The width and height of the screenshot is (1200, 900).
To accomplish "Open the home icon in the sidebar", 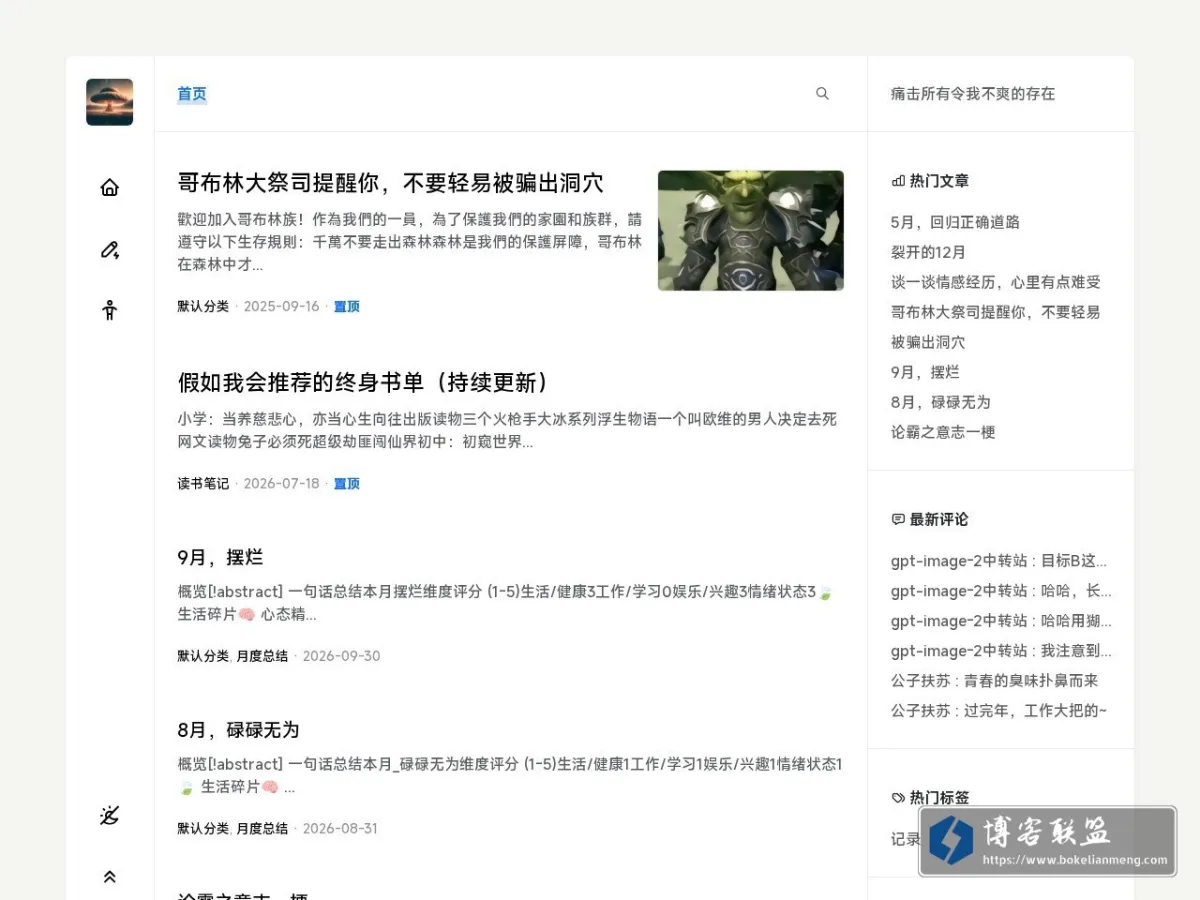I will click(x=110, y=187).
